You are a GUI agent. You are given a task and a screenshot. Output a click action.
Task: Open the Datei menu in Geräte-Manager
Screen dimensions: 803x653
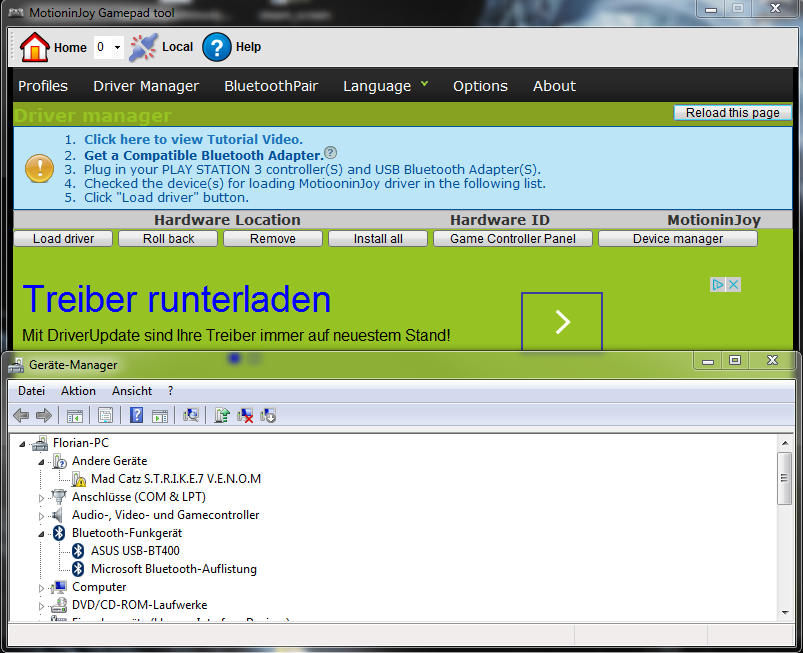click(31, 391)
